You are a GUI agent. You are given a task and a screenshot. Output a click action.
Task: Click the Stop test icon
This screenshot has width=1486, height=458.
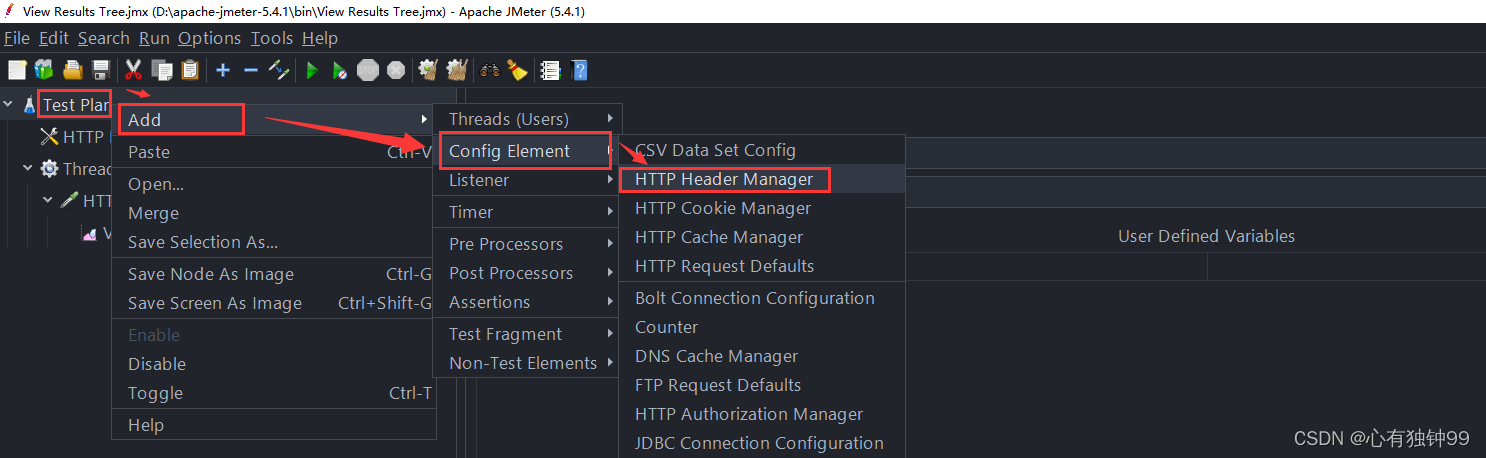tap(368, 70)
